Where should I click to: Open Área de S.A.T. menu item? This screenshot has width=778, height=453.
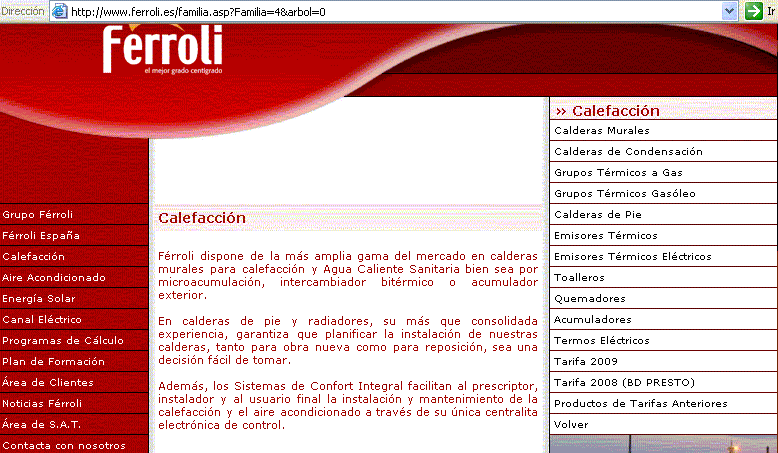(x=42, y=424)
